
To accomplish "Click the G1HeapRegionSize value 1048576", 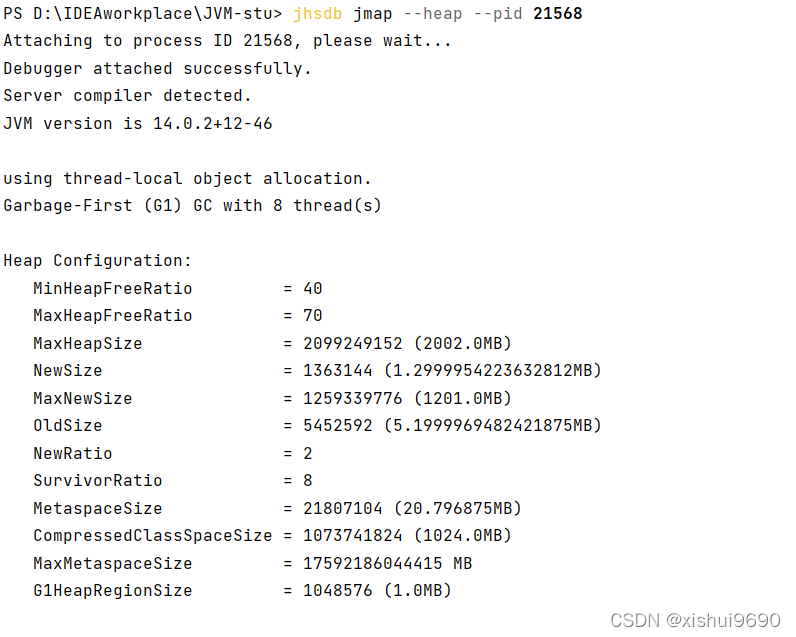I will coord(338,590).
